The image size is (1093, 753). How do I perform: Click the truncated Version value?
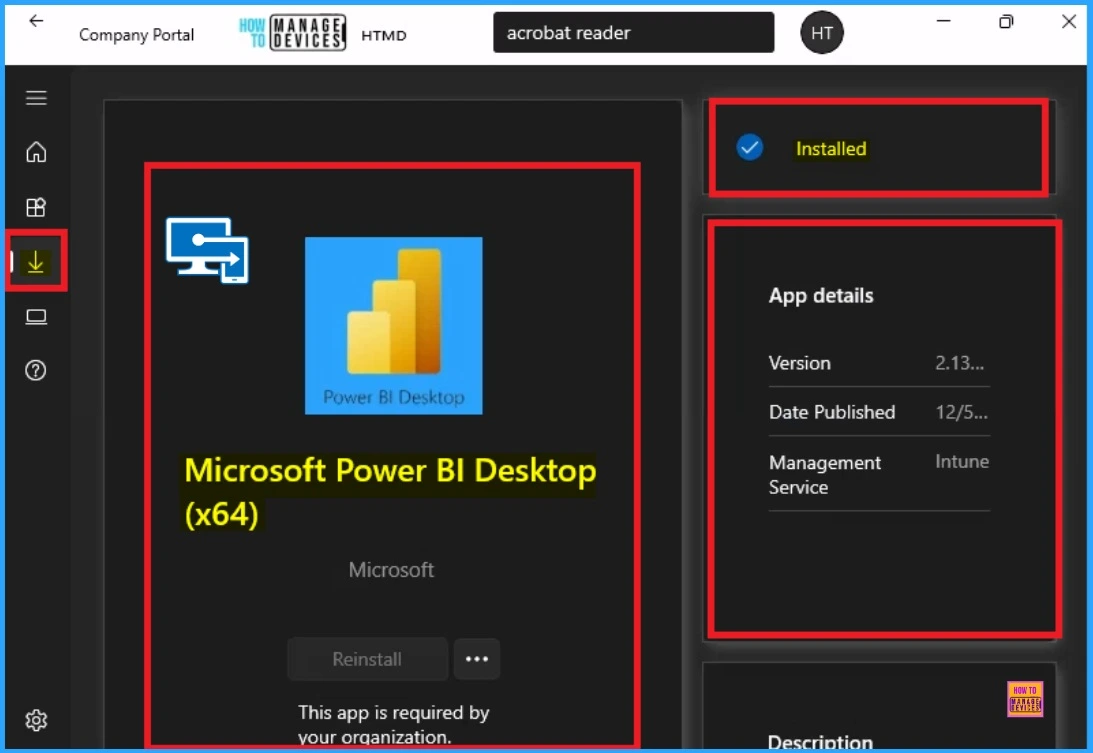pos(960,363)
